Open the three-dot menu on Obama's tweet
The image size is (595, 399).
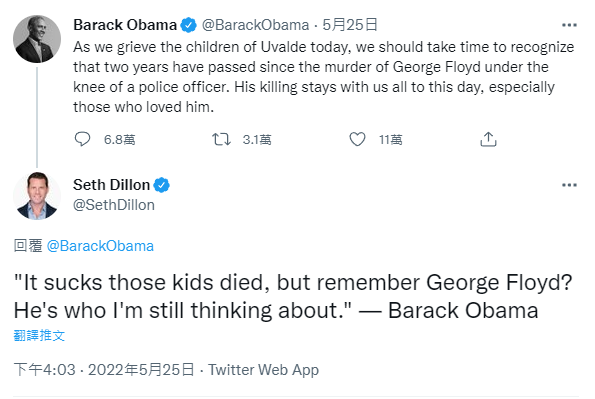569,25
